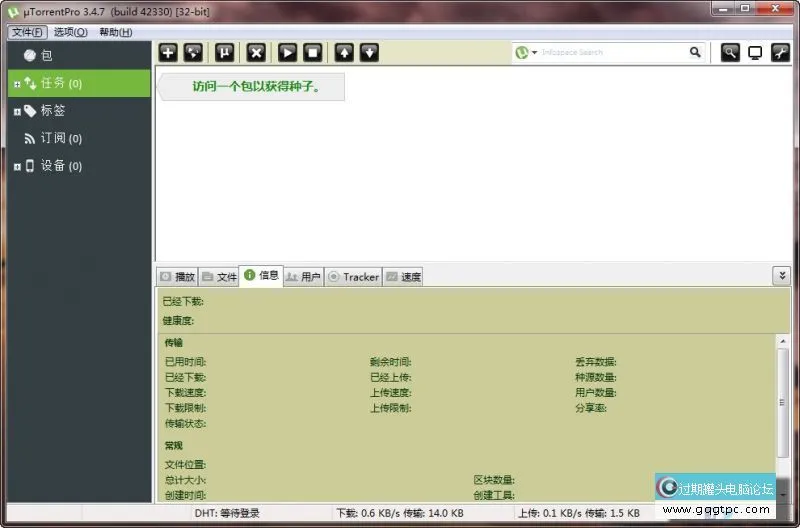Click the Remove torrent X icon
Viewport: 800px width, 528px height.
[256, 52]
